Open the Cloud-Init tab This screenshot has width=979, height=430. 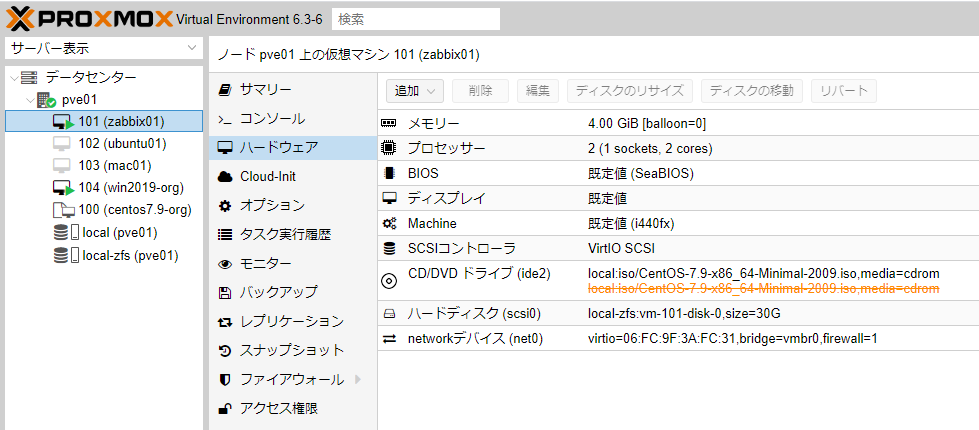(x=293, y=177)
